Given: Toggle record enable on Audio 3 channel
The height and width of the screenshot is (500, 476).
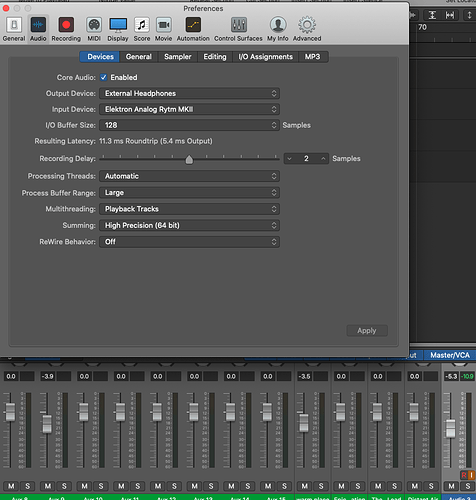Looking at the screenshot, I should click(x=464, y=475).
